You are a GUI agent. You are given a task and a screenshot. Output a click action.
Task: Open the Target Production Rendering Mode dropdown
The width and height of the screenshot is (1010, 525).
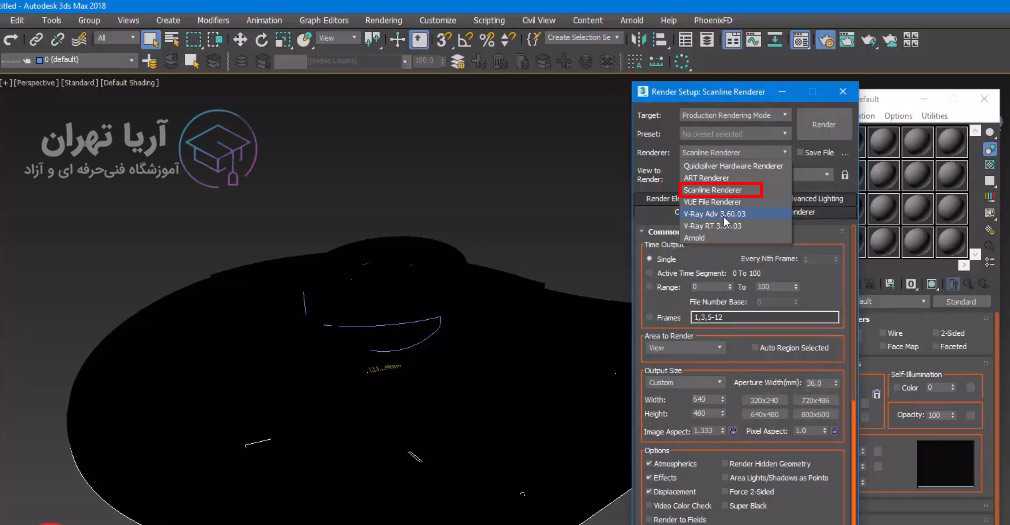point(735,115)
